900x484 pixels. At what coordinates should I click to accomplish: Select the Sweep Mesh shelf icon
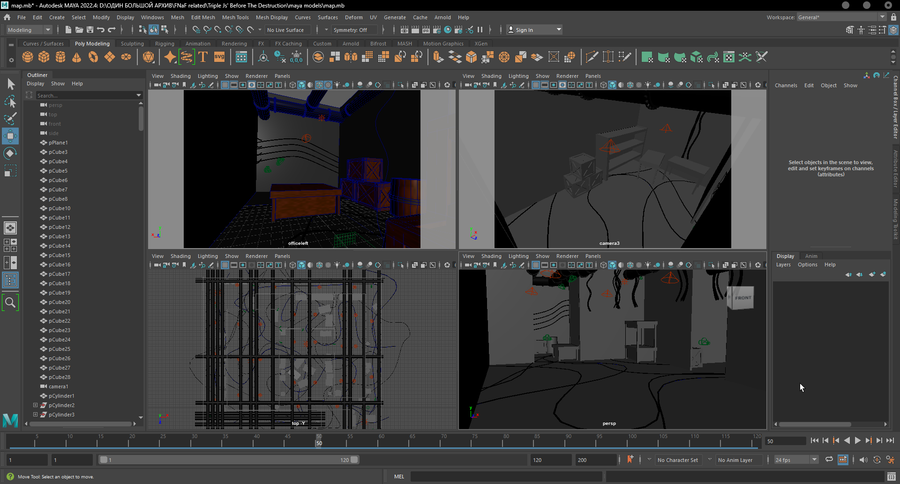[187, 57]
